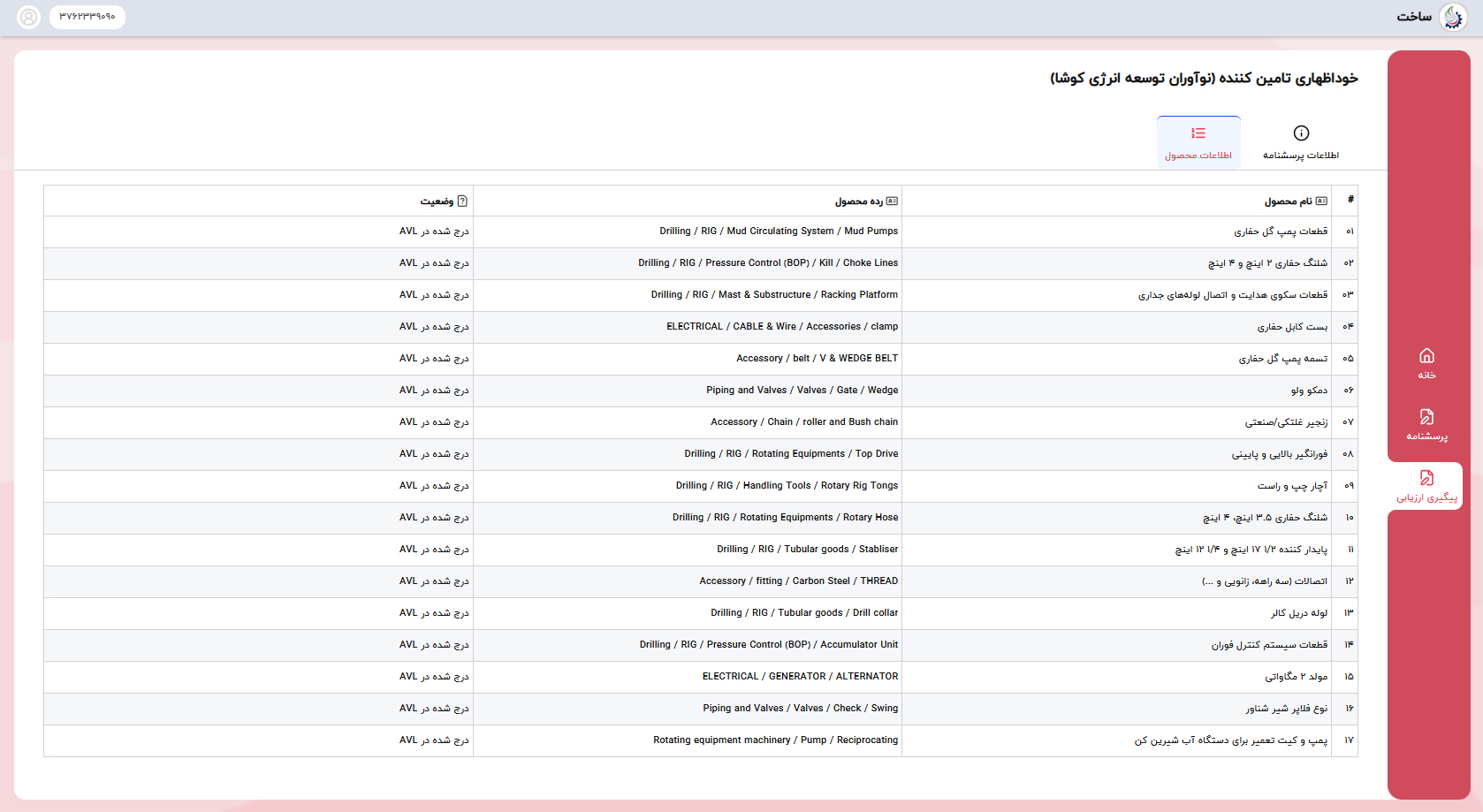Click the Rotary Hose row
Viewport: 1483px width, 812px height.
pyautogui.click(x=700, y=518)
